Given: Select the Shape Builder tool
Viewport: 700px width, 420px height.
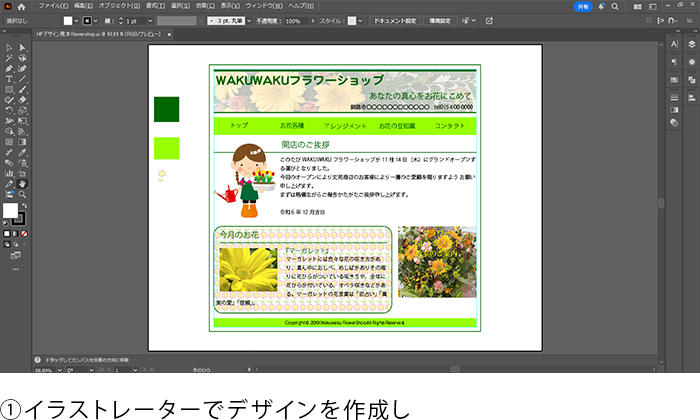Looking at the screenshot, I should click(x=9, y=132).
